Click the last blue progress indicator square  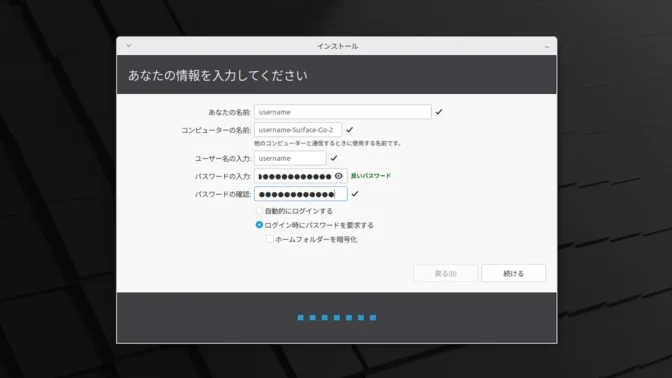coord(373,318)
